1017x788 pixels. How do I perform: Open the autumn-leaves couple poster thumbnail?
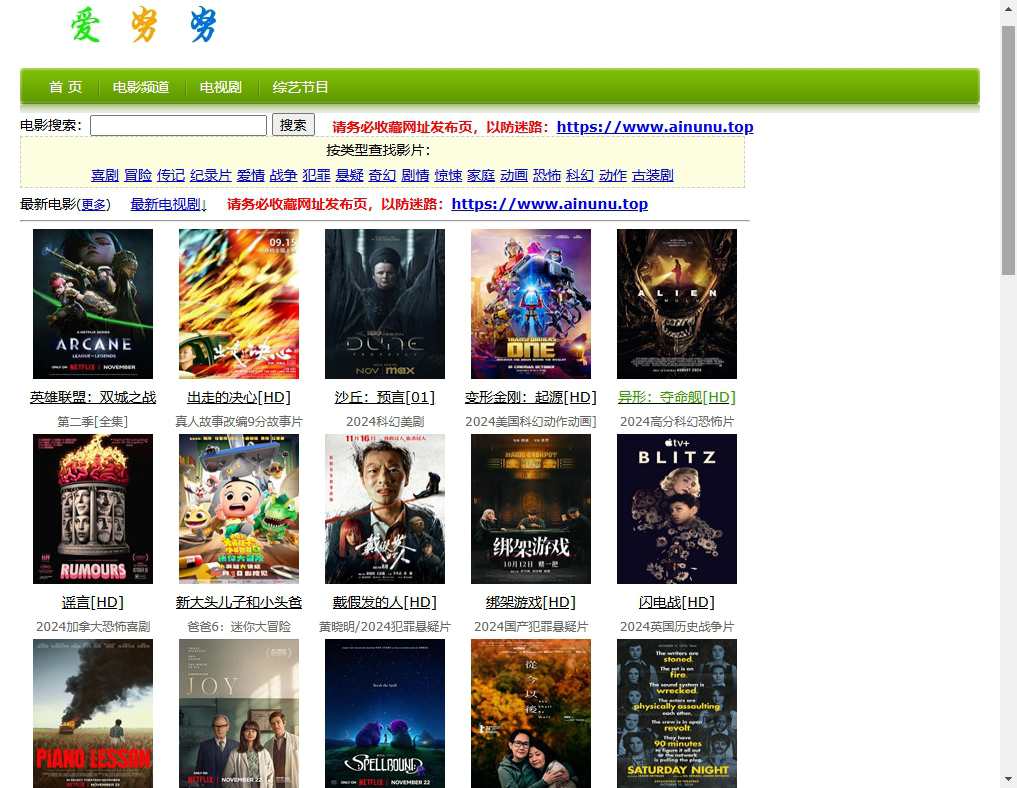point(531,713)
